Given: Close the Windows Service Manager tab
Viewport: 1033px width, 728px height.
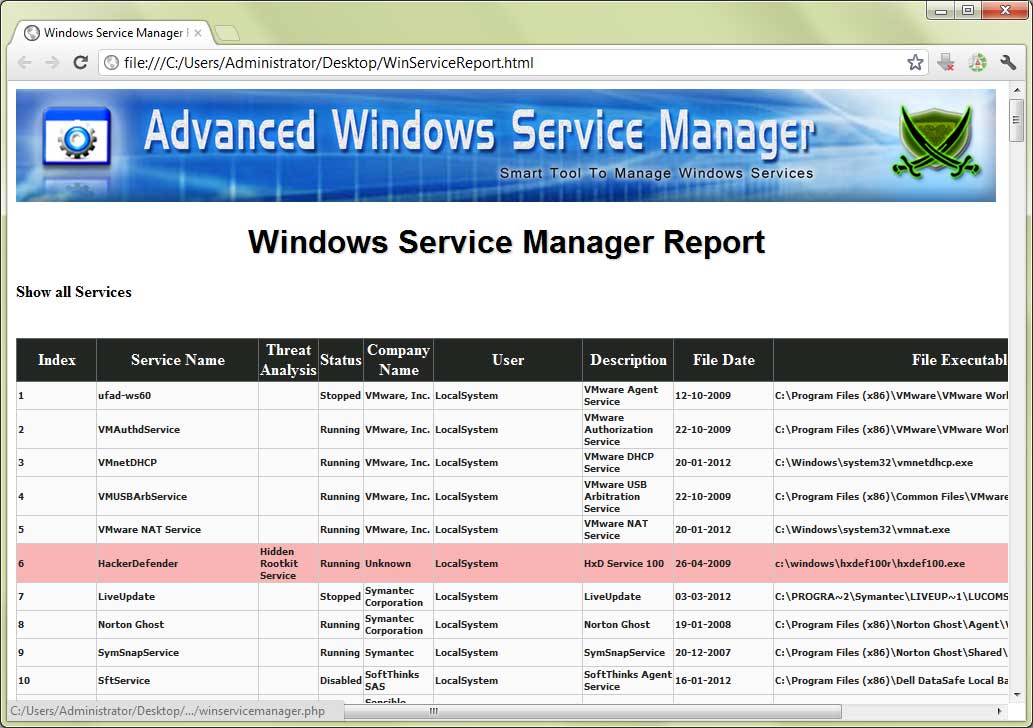Looking at the screenshot, I should click(x=198, y=33).
